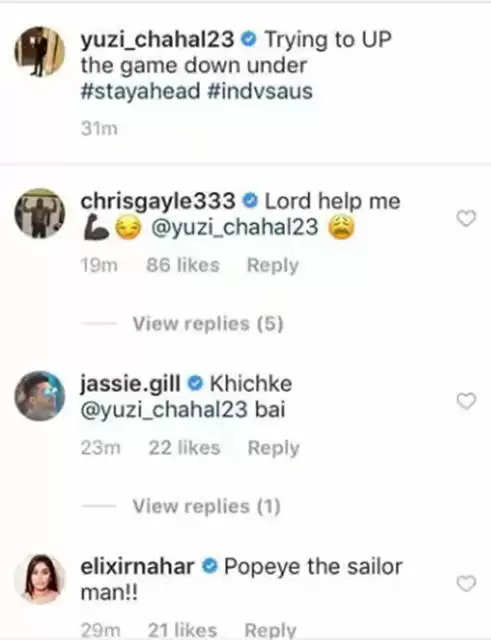The width and height of the screenshot is (491, 640).
Task: Open @yuzi_chahal23 mention in jassie.gill's comment
Action: pos(164,409)
